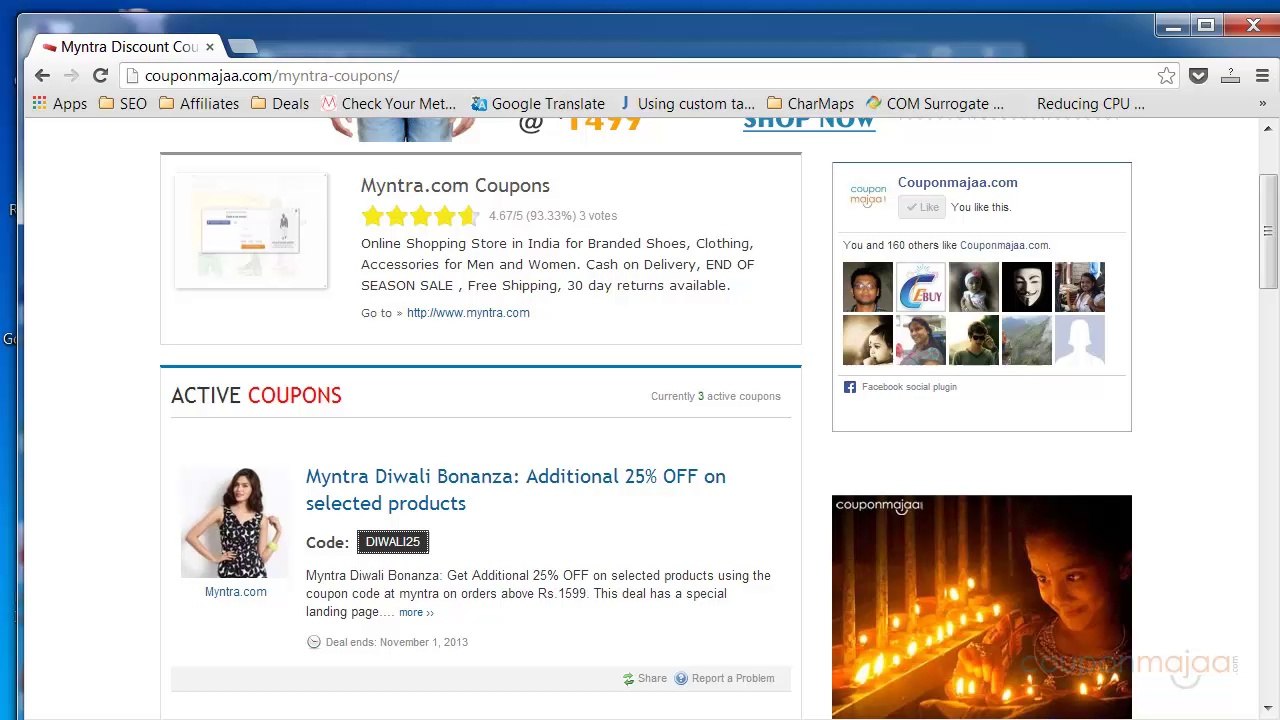The image size is (1280, 720).
Task: Click the model image for the Diwali coupon
Action: 236,522
